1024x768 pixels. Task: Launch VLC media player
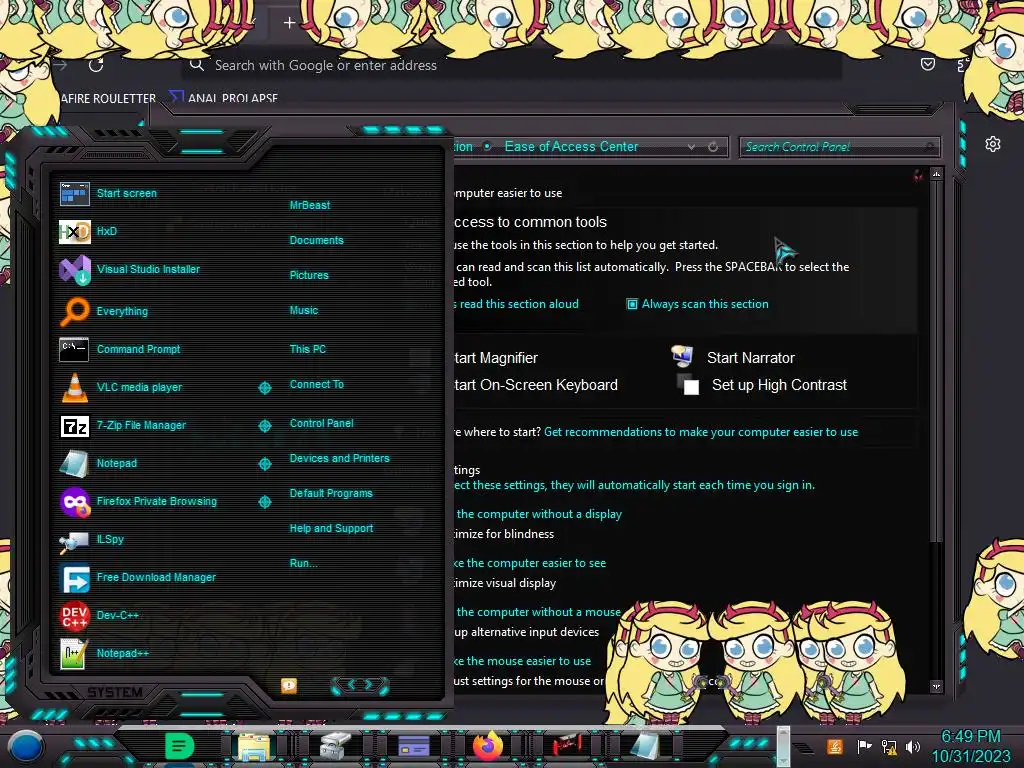[x=120, y=387]
